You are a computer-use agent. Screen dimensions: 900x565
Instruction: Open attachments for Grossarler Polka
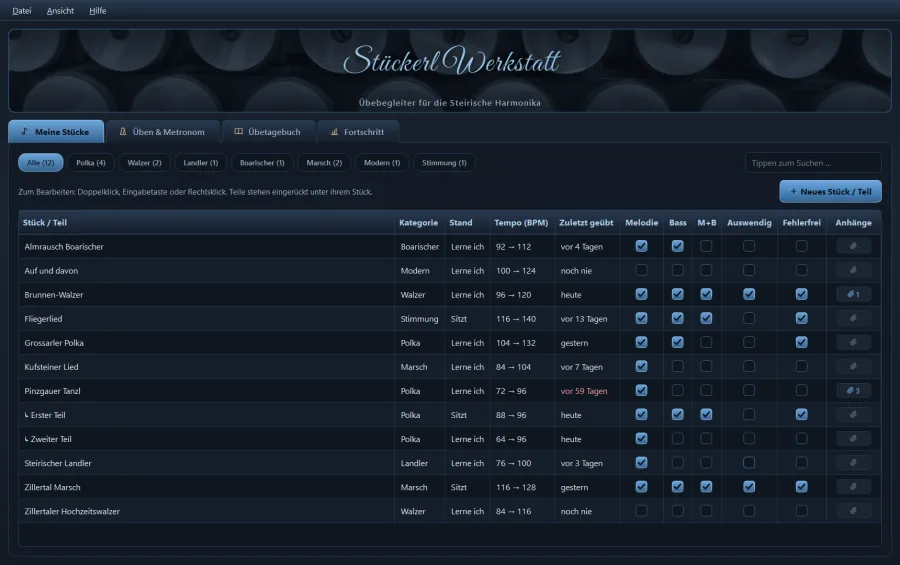coord(854,343)
